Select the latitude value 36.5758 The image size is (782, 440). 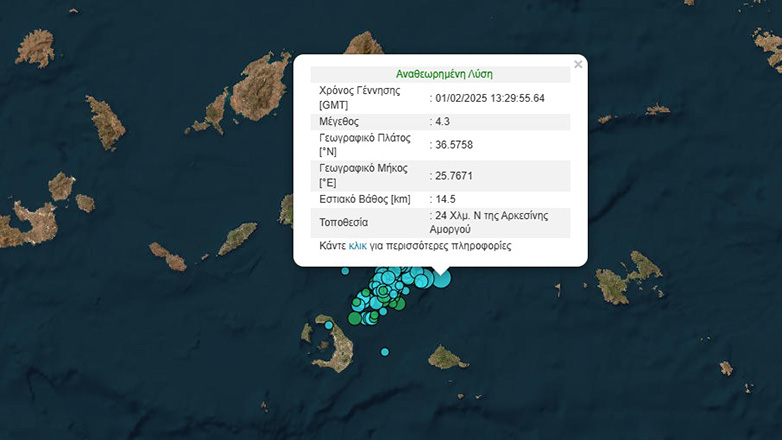(x=454, y=145)
